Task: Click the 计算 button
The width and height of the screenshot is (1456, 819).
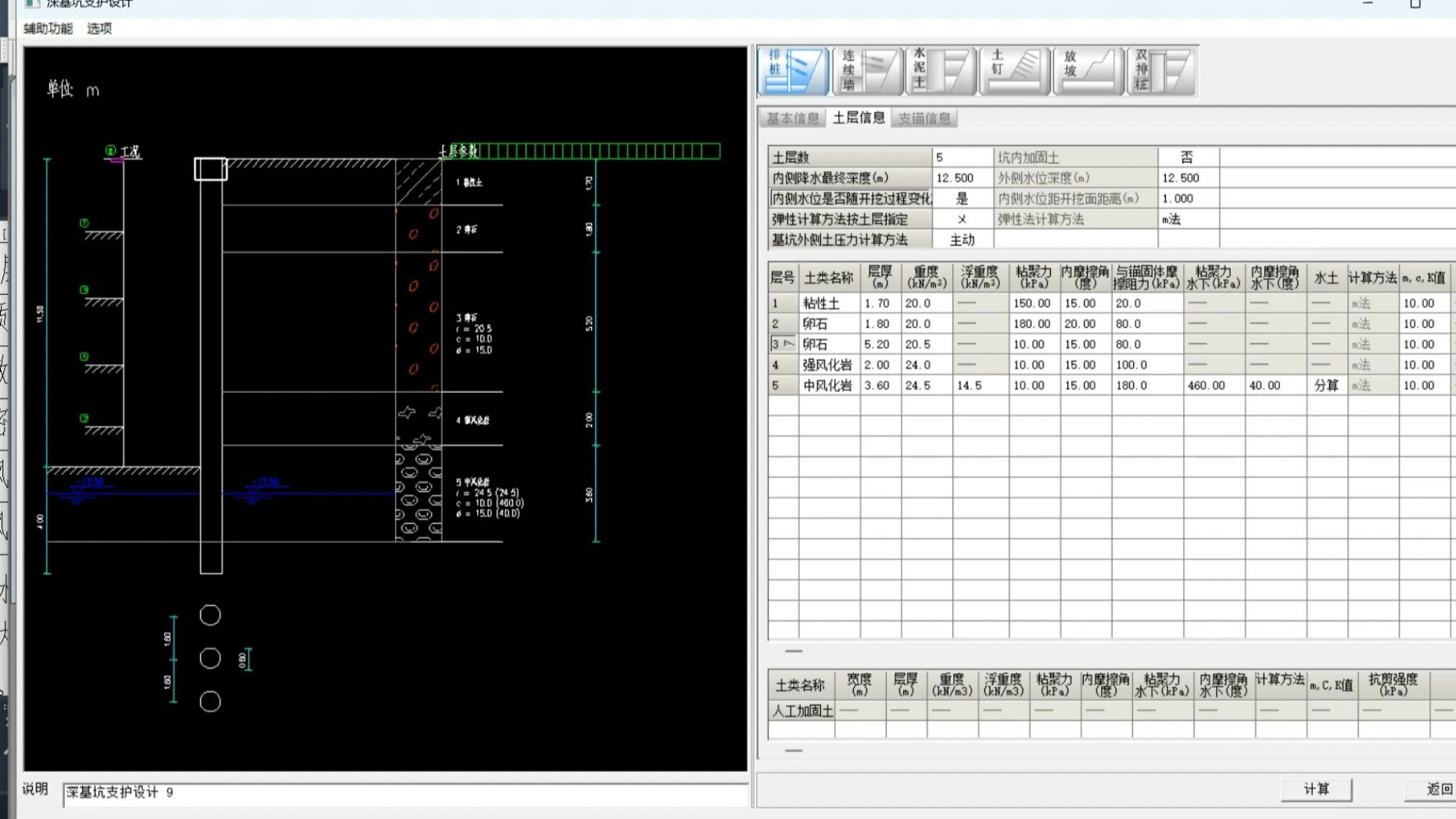Action: tap(1316, 789)
